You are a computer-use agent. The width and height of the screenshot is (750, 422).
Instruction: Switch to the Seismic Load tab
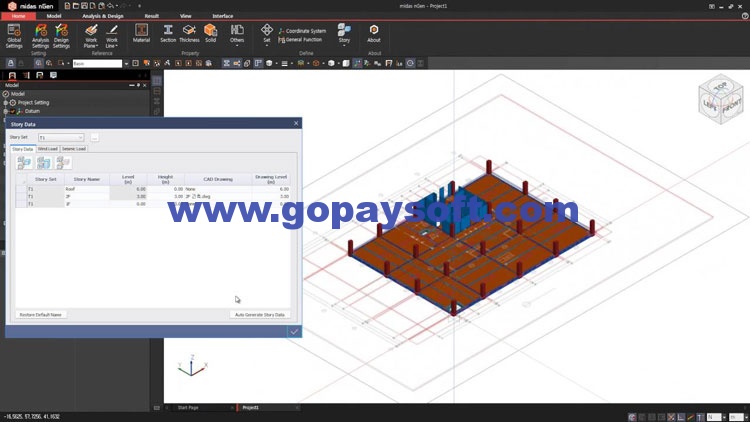(74, 149)
